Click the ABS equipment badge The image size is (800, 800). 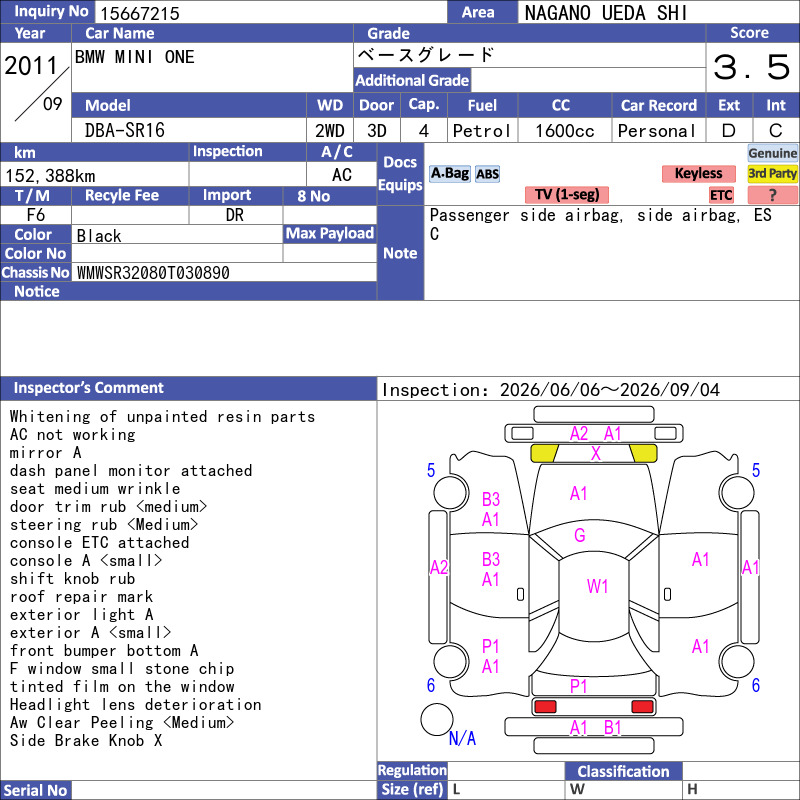click(x=487, y=174)
